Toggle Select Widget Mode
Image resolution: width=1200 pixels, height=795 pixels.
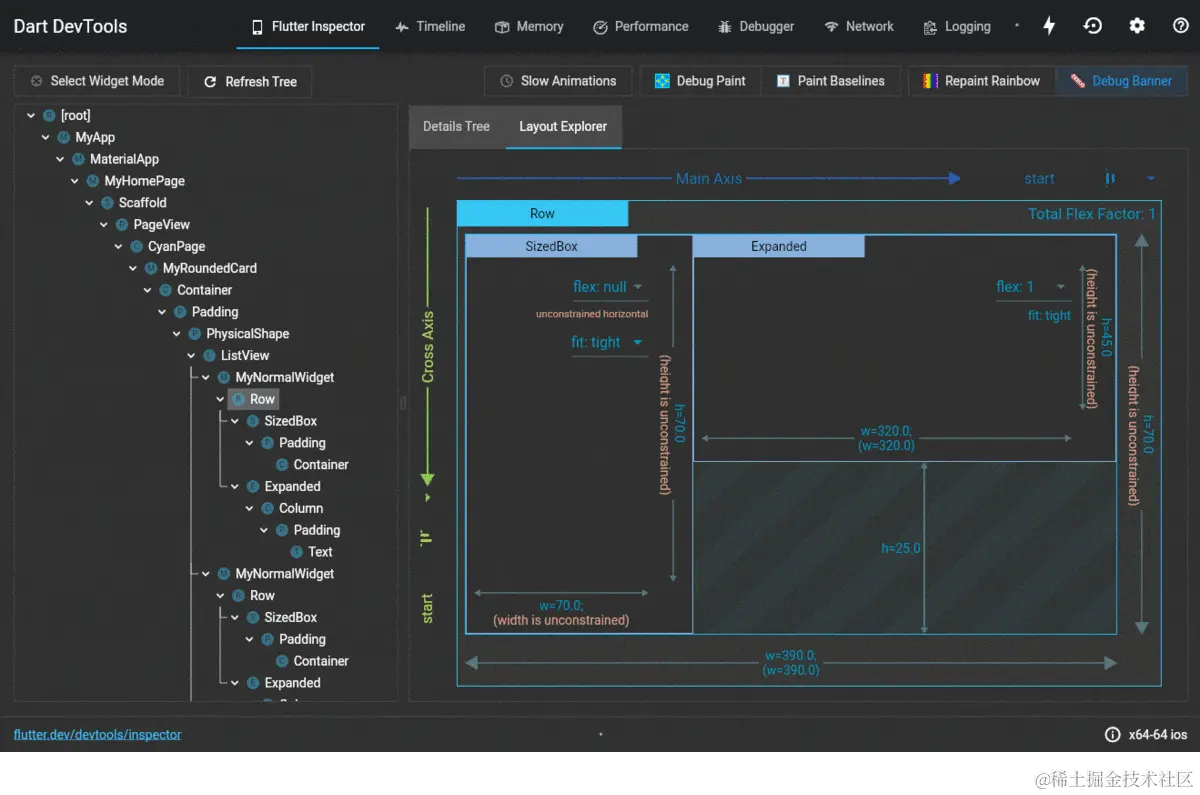[97, 81]
